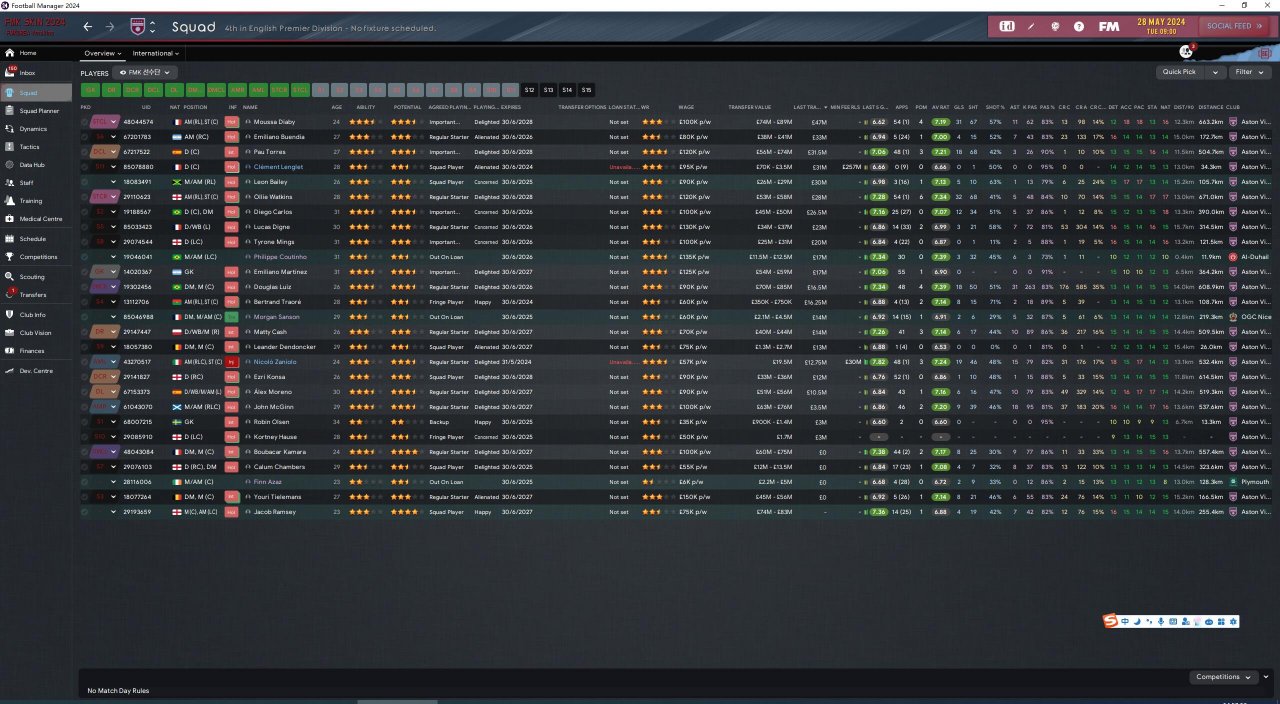This screenshot has width=1280, height=704.
Task: Open the Tactics sidebar icon
Action: [x=10, y=147]
